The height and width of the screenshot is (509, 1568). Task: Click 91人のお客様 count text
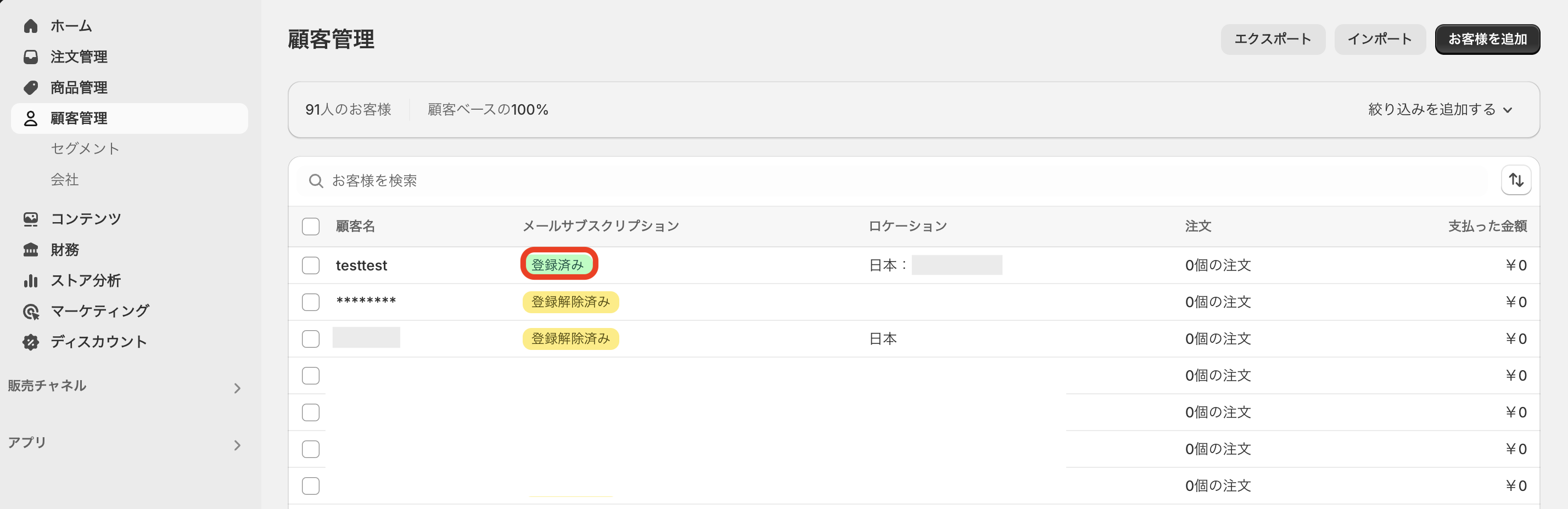pyautogui.click(x=348, y=110)
